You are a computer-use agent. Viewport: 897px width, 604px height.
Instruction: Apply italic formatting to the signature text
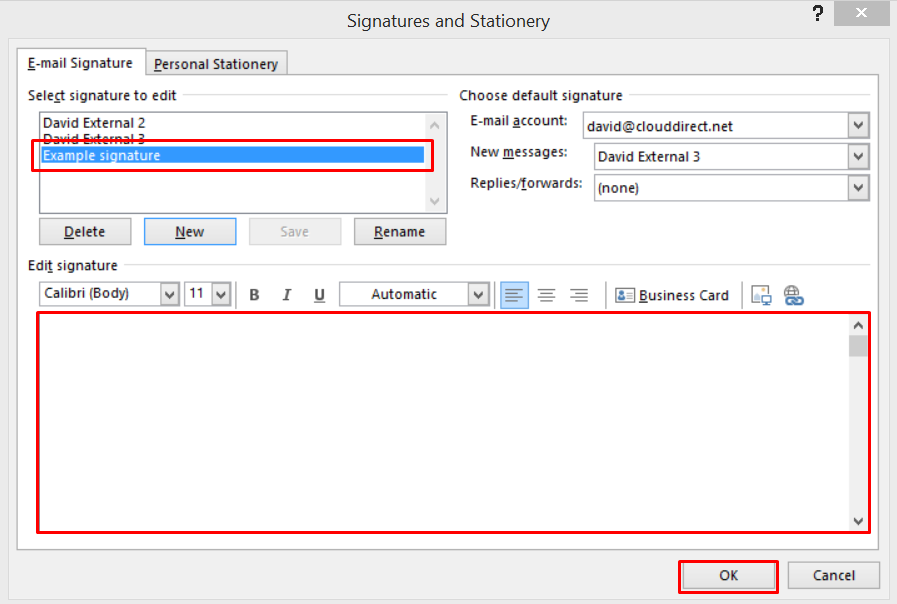[287, 294]
